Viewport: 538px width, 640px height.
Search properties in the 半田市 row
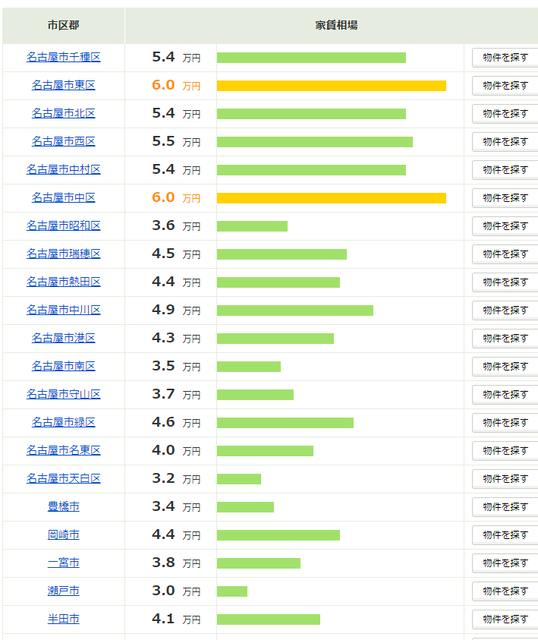pos(505,620)
